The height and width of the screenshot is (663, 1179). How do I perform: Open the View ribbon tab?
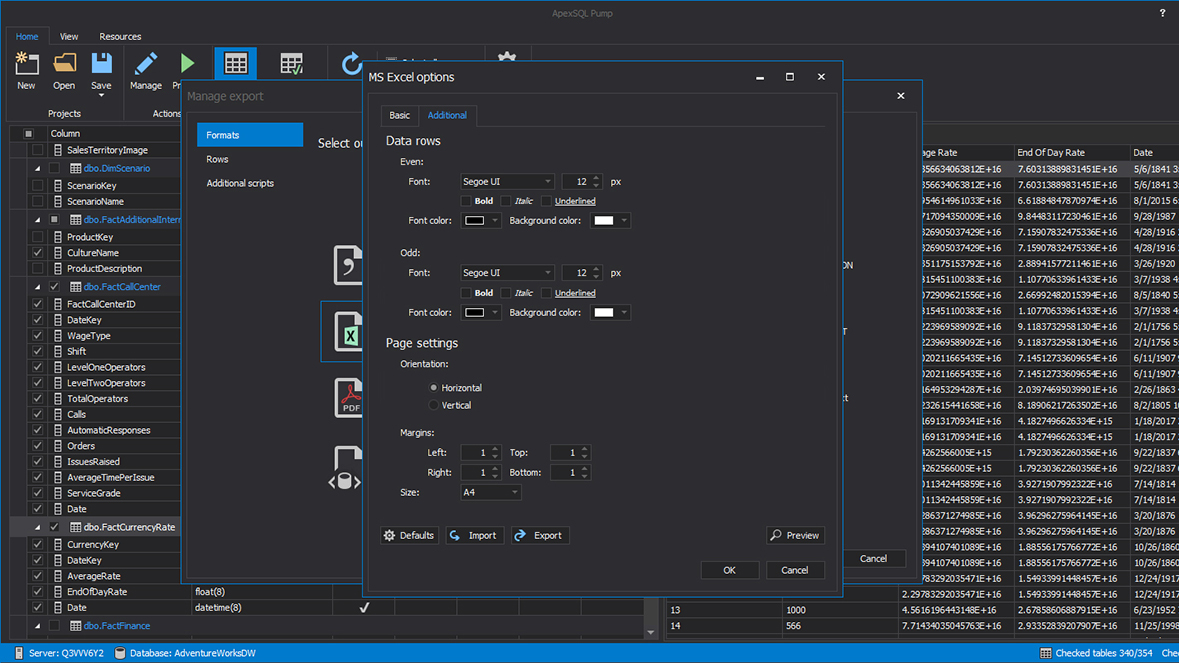pyautogui.click(x=68, y=36)
